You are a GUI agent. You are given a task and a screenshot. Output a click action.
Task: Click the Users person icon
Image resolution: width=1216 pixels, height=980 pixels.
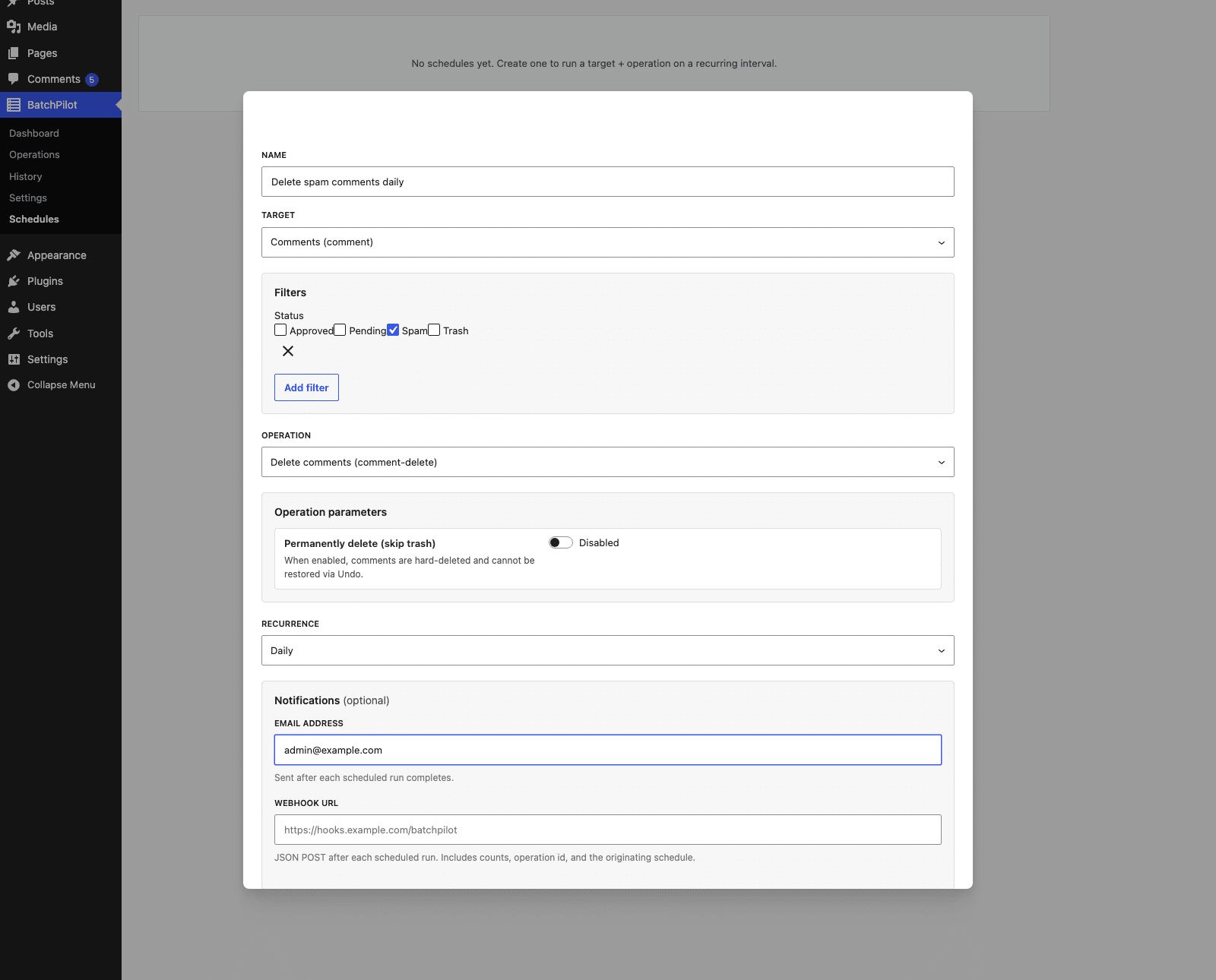click(x=14, y=307)
